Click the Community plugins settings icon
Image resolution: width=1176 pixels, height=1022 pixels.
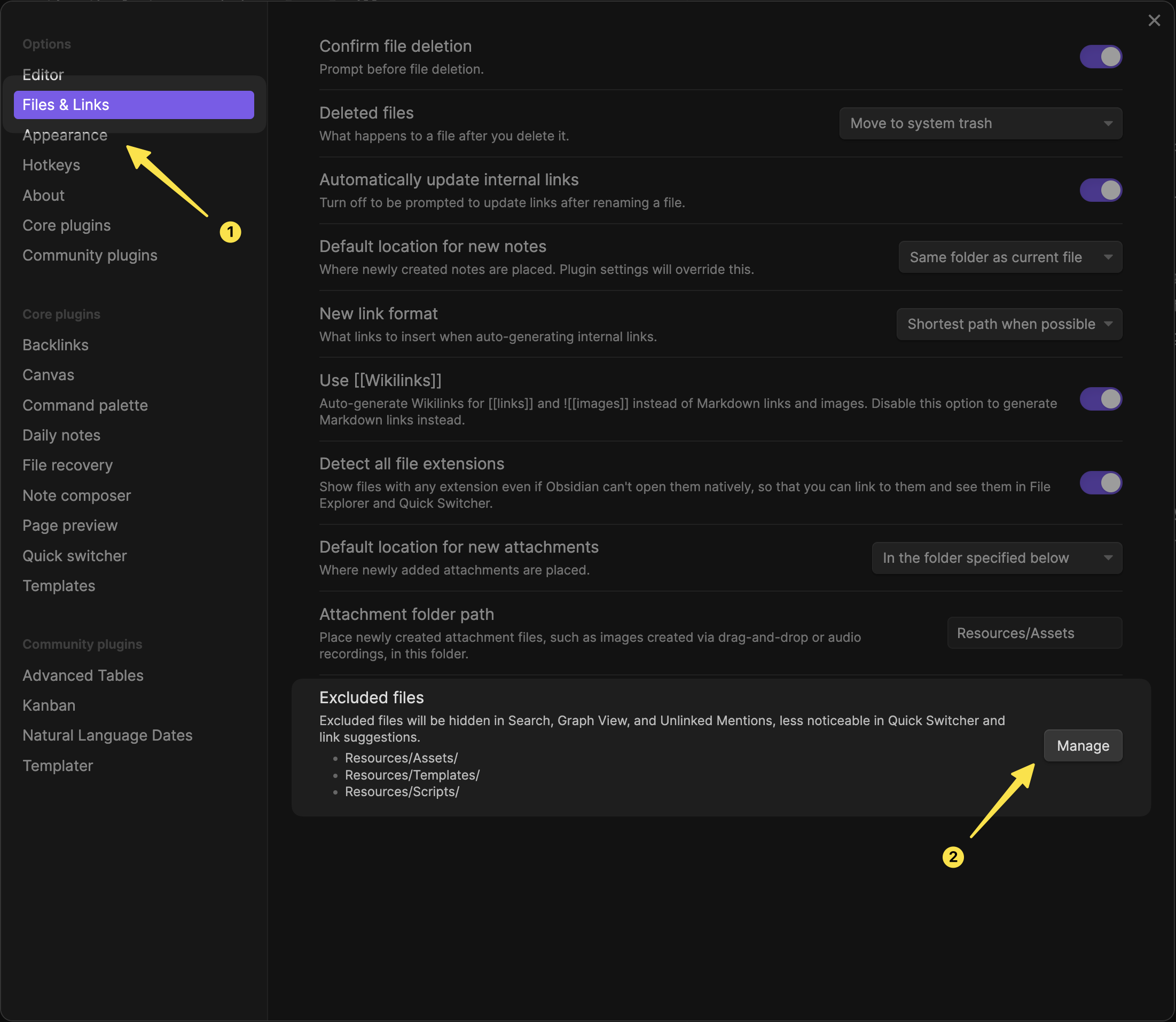coord(89,255)
